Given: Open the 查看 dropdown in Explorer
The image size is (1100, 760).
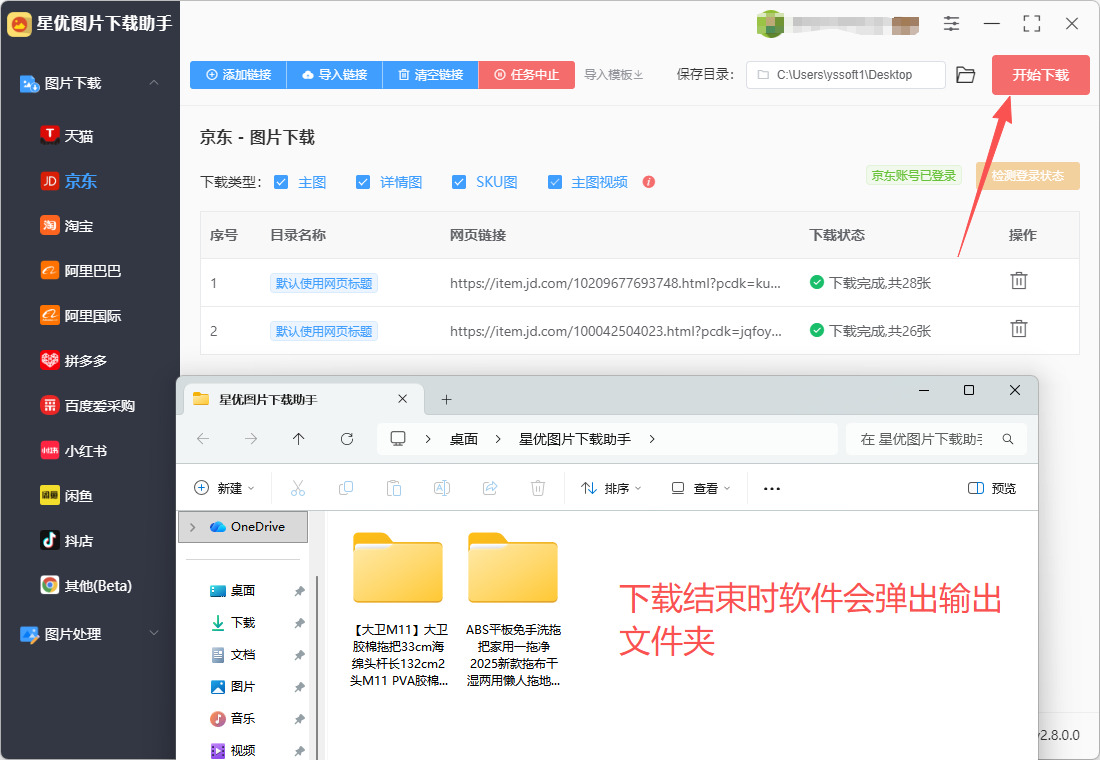Looking at the screenshot, I should click(701, 488).
